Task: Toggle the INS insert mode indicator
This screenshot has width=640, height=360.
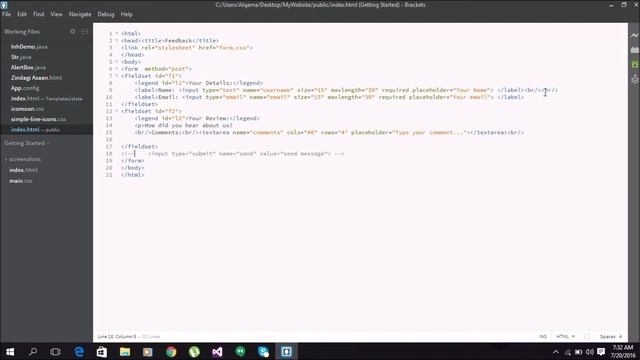Action: [x=542, y=336]
